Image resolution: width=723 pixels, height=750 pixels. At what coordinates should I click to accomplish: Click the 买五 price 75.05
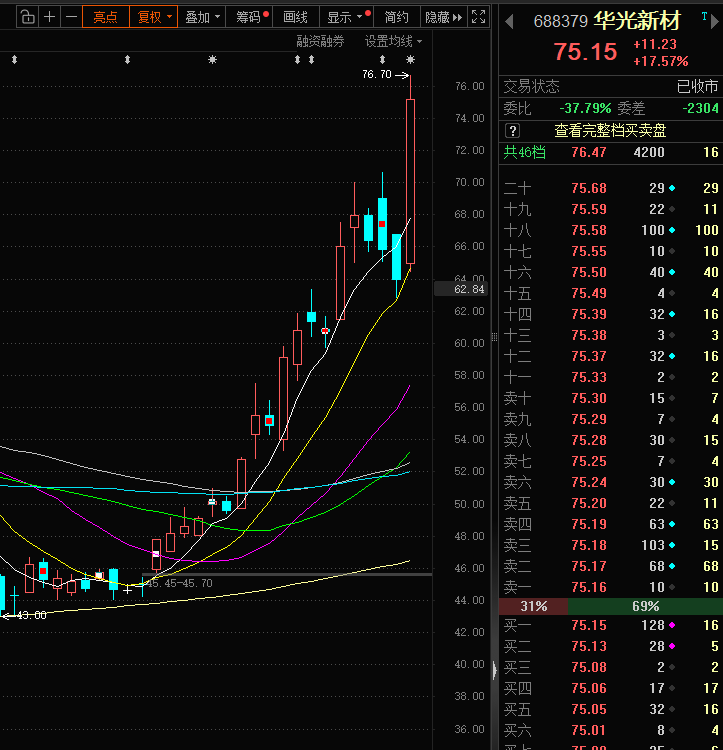(x=589, y=709)
